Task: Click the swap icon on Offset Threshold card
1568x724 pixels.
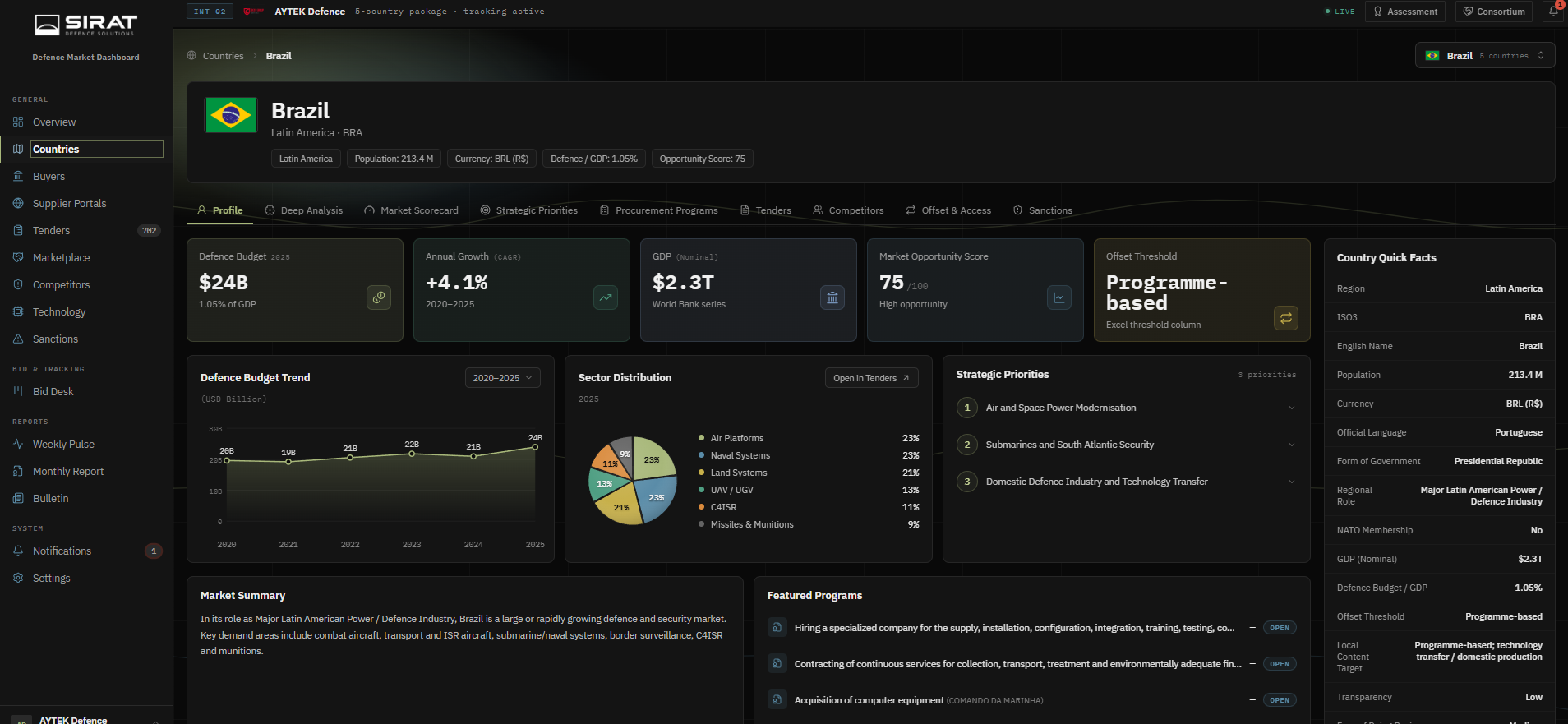Action: click(1286, 318)
